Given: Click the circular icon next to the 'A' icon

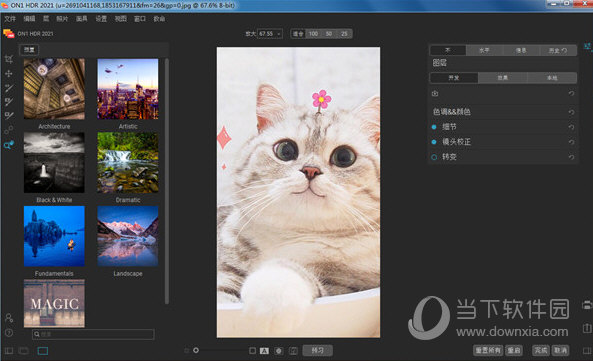Looking at the screenshot, I should click(x=279, y=351).
